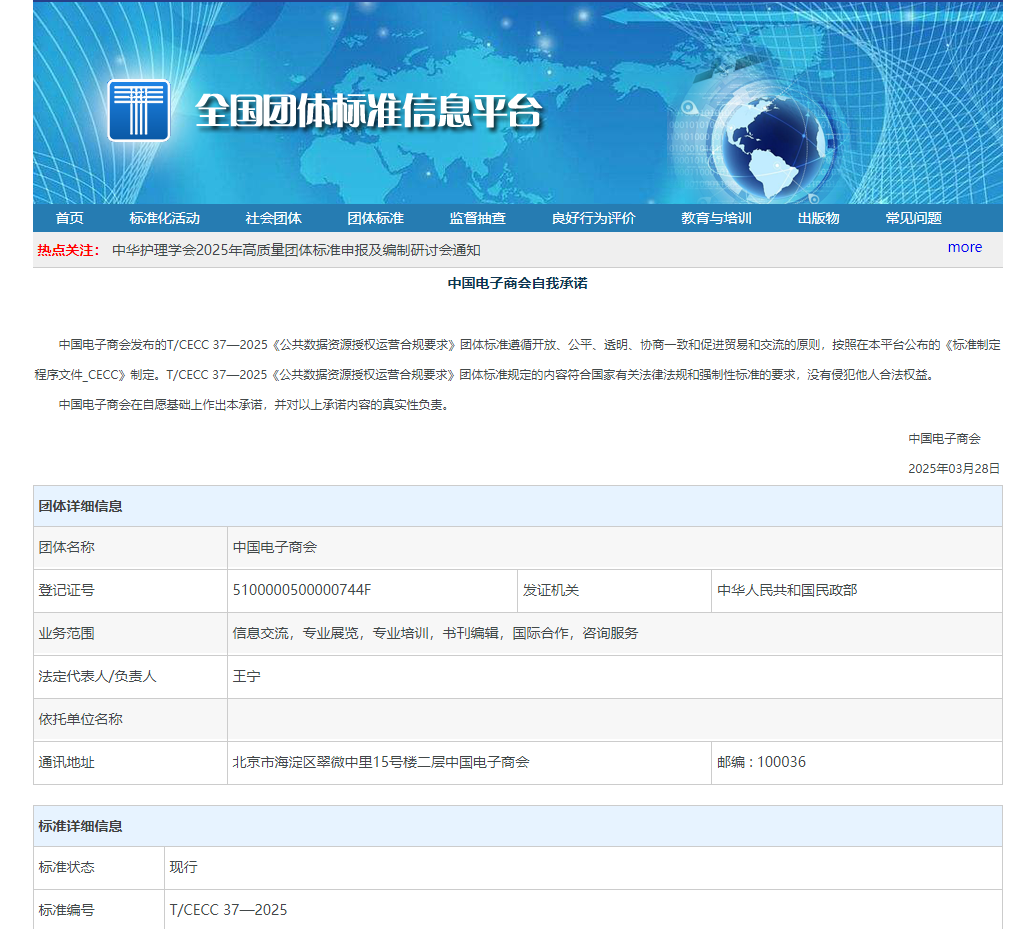This screenshot has width=1024, height=929.
Task: Select the 团体名称 value 中国电子商会
Action: coord(275,547)
